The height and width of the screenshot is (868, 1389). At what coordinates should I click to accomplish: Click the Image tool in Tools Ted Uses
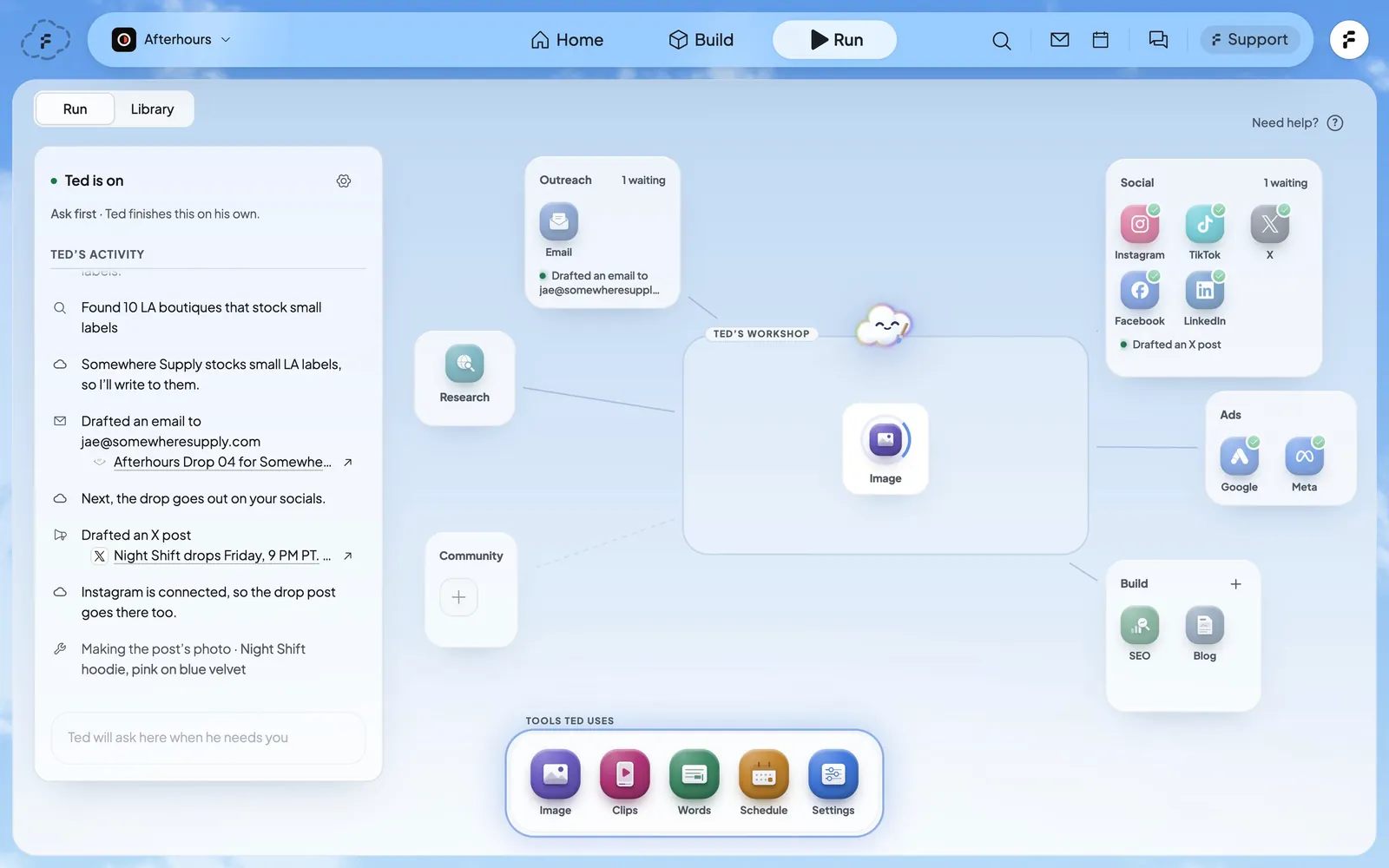pos(556,774)
